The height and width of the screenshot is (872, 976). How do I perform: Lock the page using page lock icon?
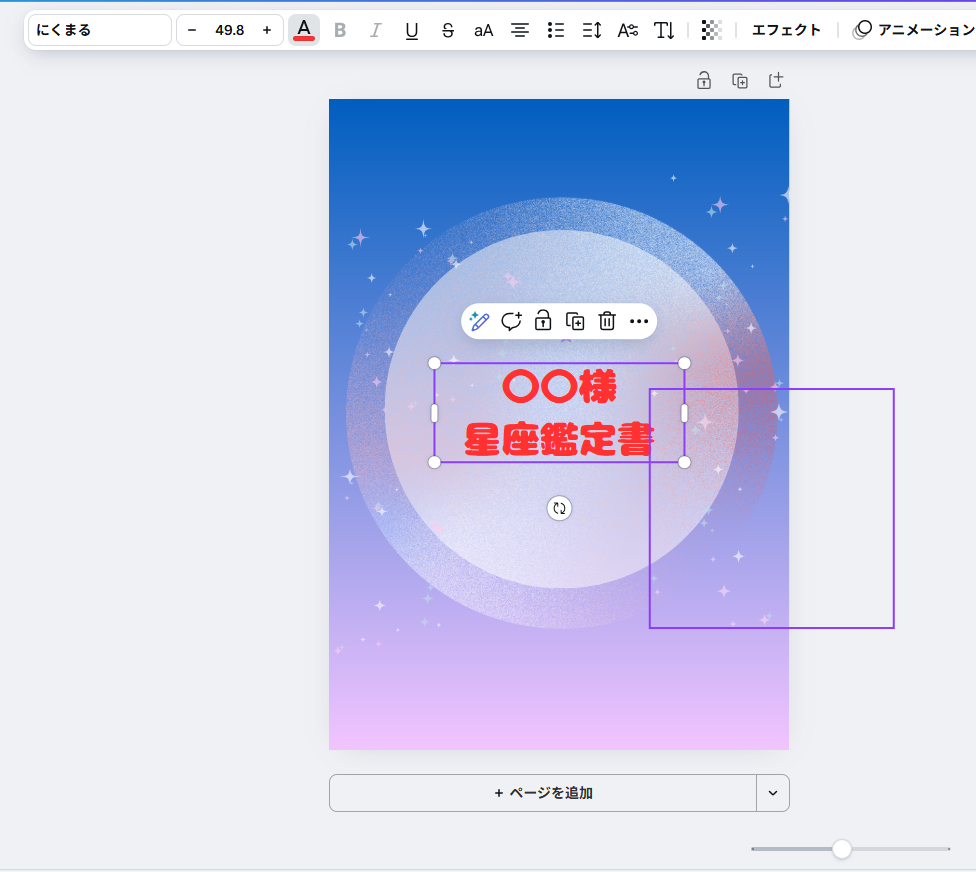point(704,80)
